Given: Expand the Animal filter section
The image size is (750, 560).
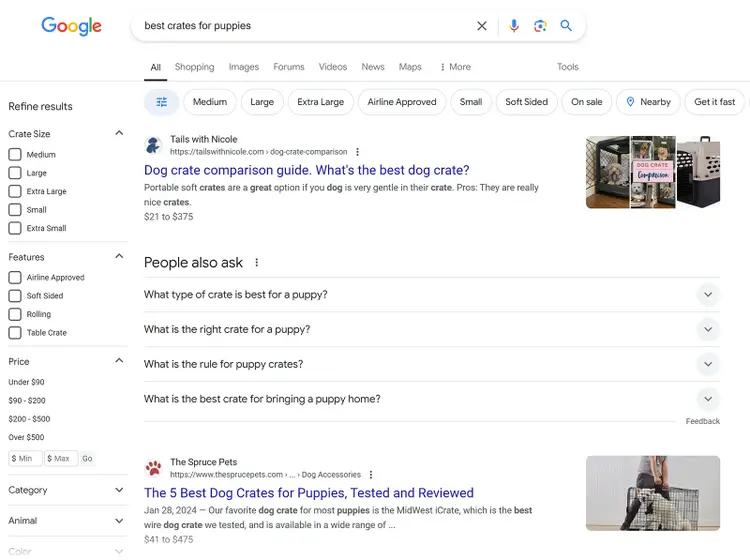Looking at the screenshot, I should tap(119, 521).
